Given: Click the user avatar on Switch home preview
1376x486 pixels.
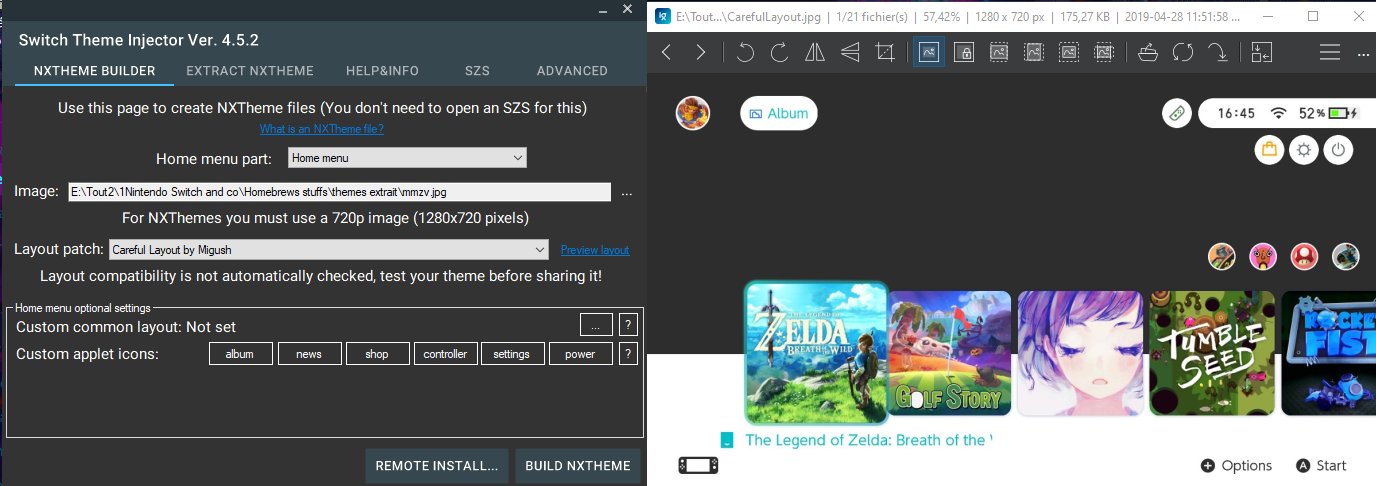Looking at the screenshot, I should [x=693, y=113].
